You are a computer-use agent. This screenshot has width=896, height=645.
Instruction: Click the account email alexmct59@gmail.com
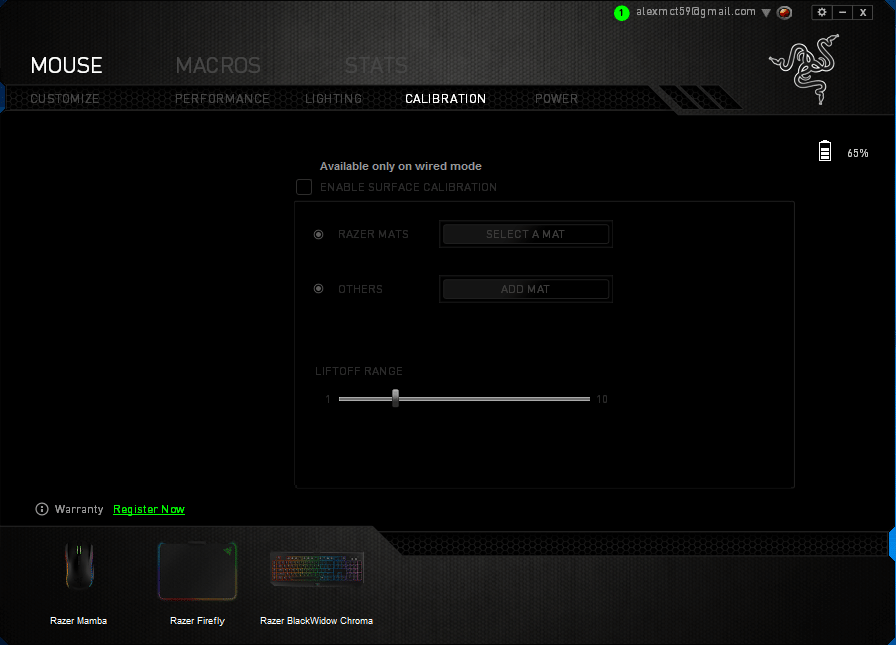click(696, 12)
